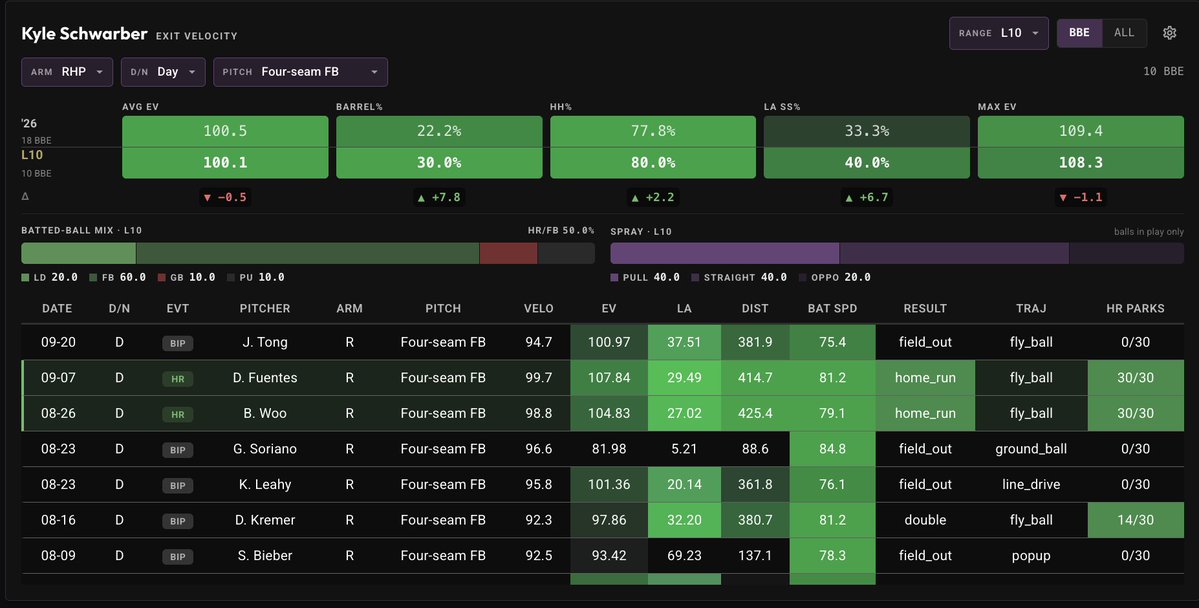
Task: Click the BARREL% L10 value 30.0%
Action: click(439, 162)
